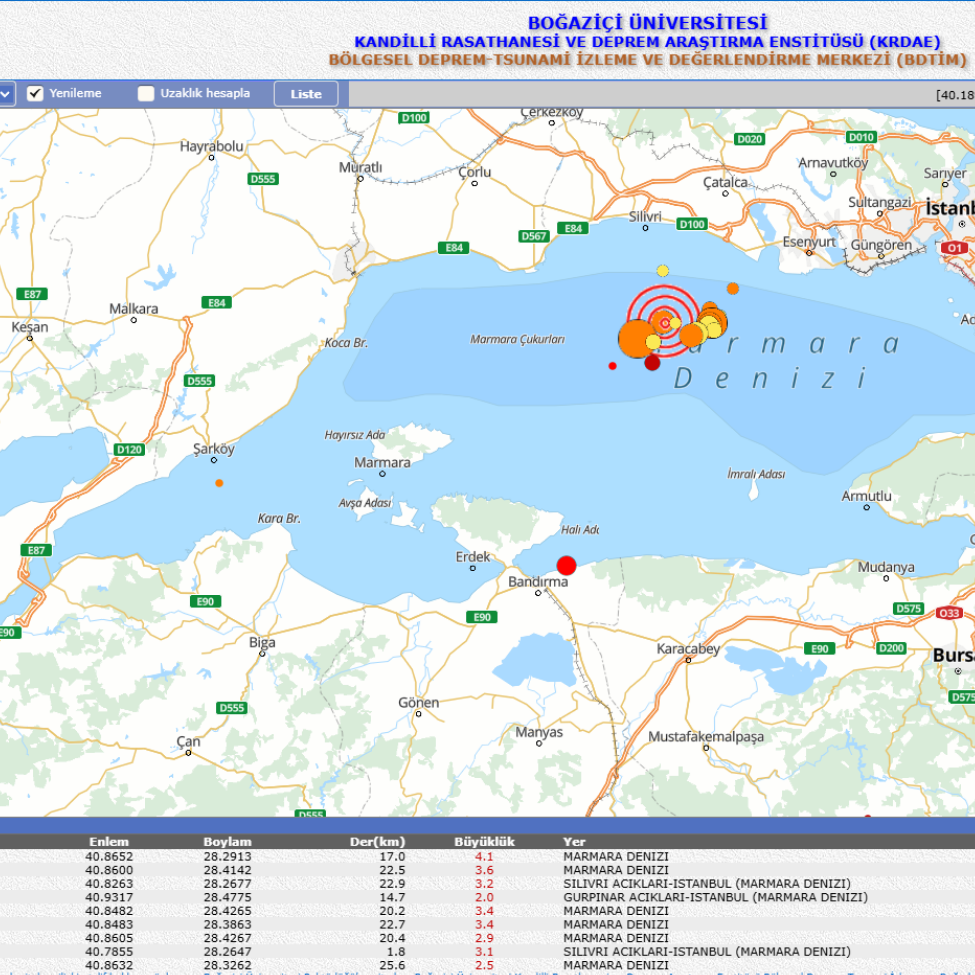Click the Der(km) column header
The width and height of the screenshot is (975, 975).
pos(377,842)
